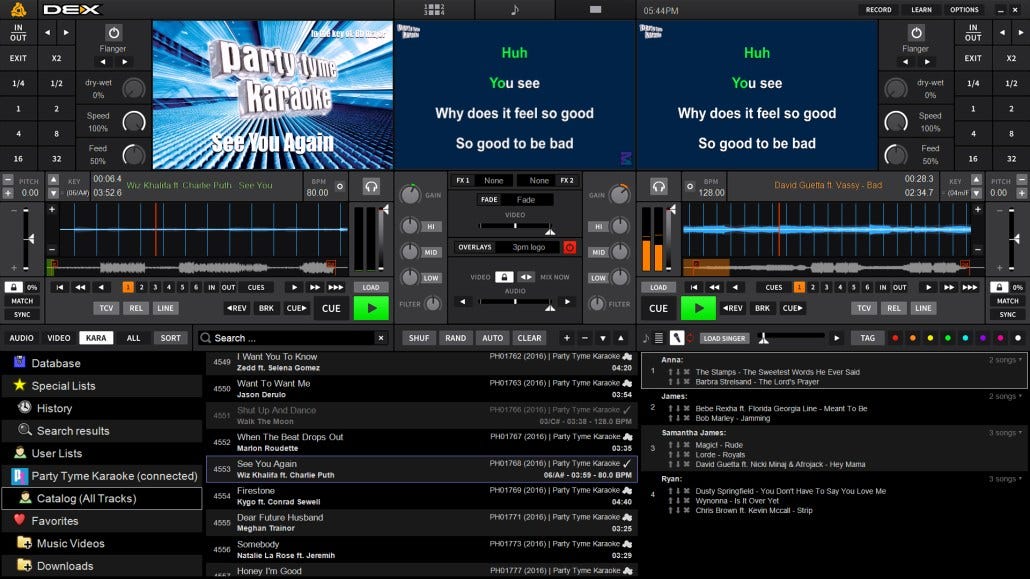
Task: Open the FX1 None dropdown
Action: [493, 180]
